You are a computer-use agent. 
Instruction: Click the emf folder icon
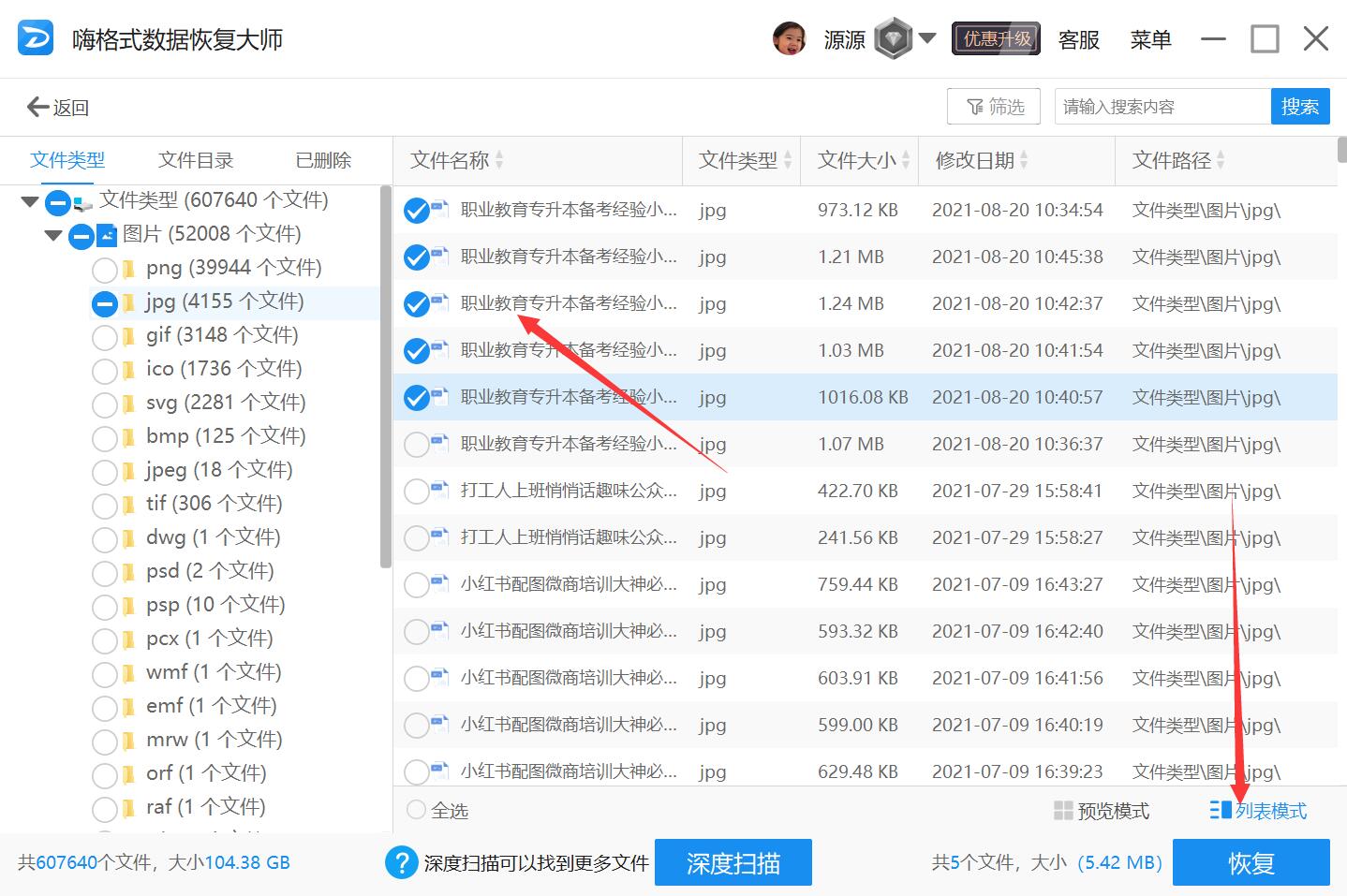[129, 707]
